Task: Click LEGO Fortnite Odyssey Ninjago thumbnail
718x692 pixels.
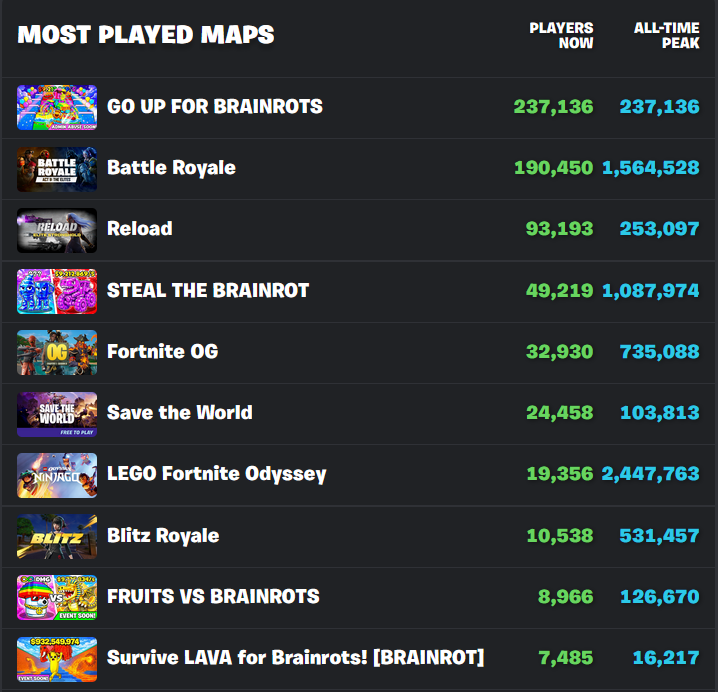Action: 57,475
